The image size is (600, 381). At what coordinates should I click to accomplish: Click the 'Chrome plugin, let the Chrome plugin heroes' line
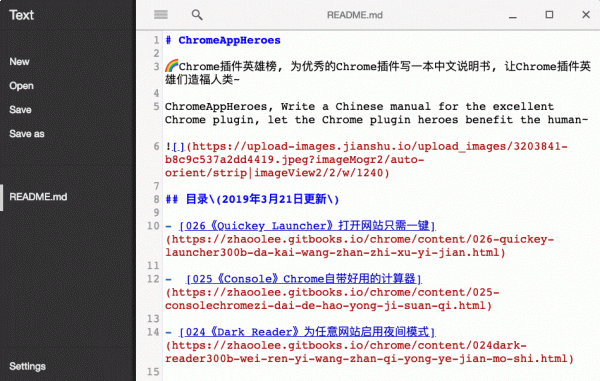point(376,120)
